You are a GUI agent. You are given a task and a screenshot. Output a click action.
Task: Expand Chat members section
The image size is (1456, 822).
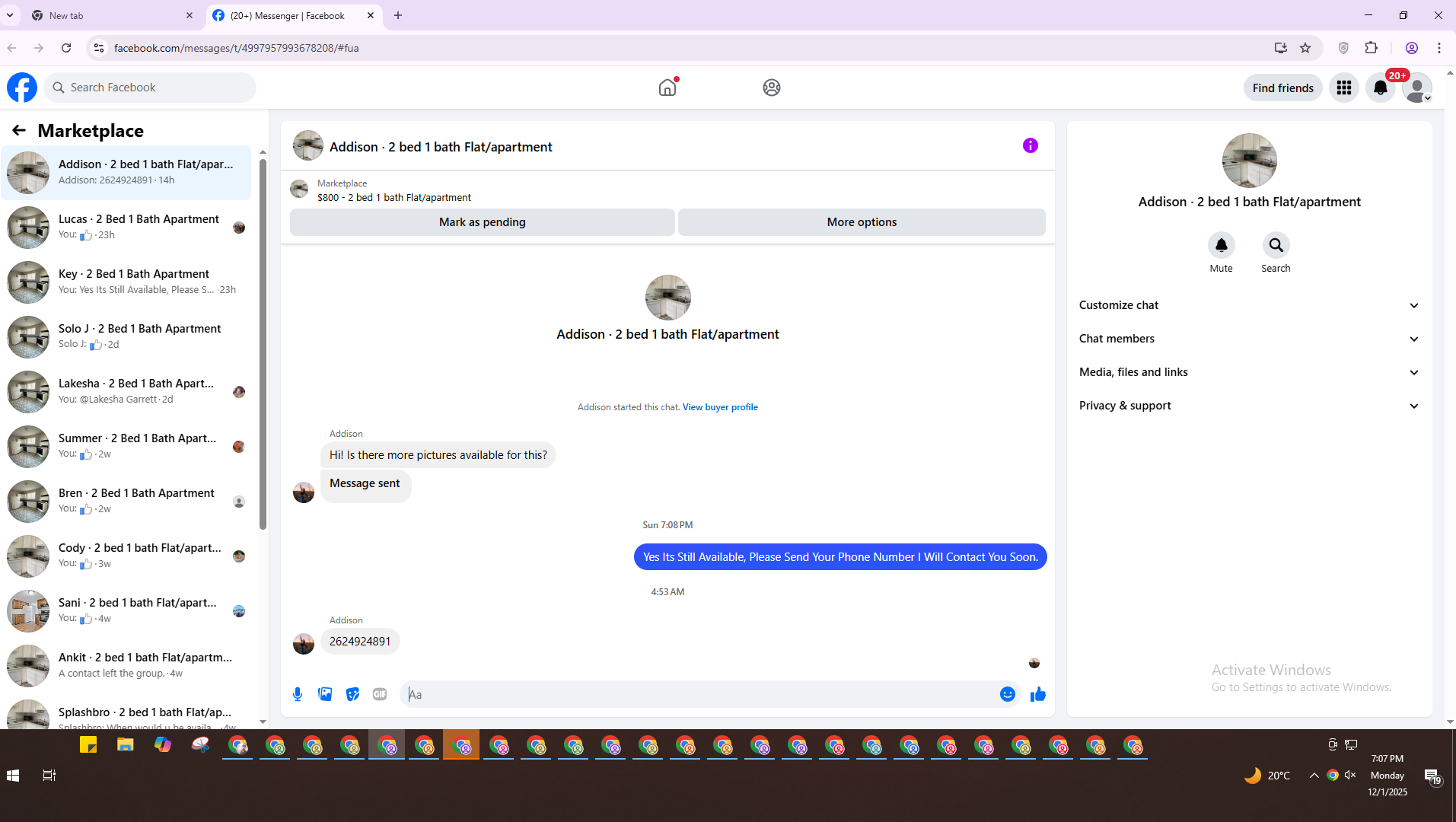[1249, 339]
